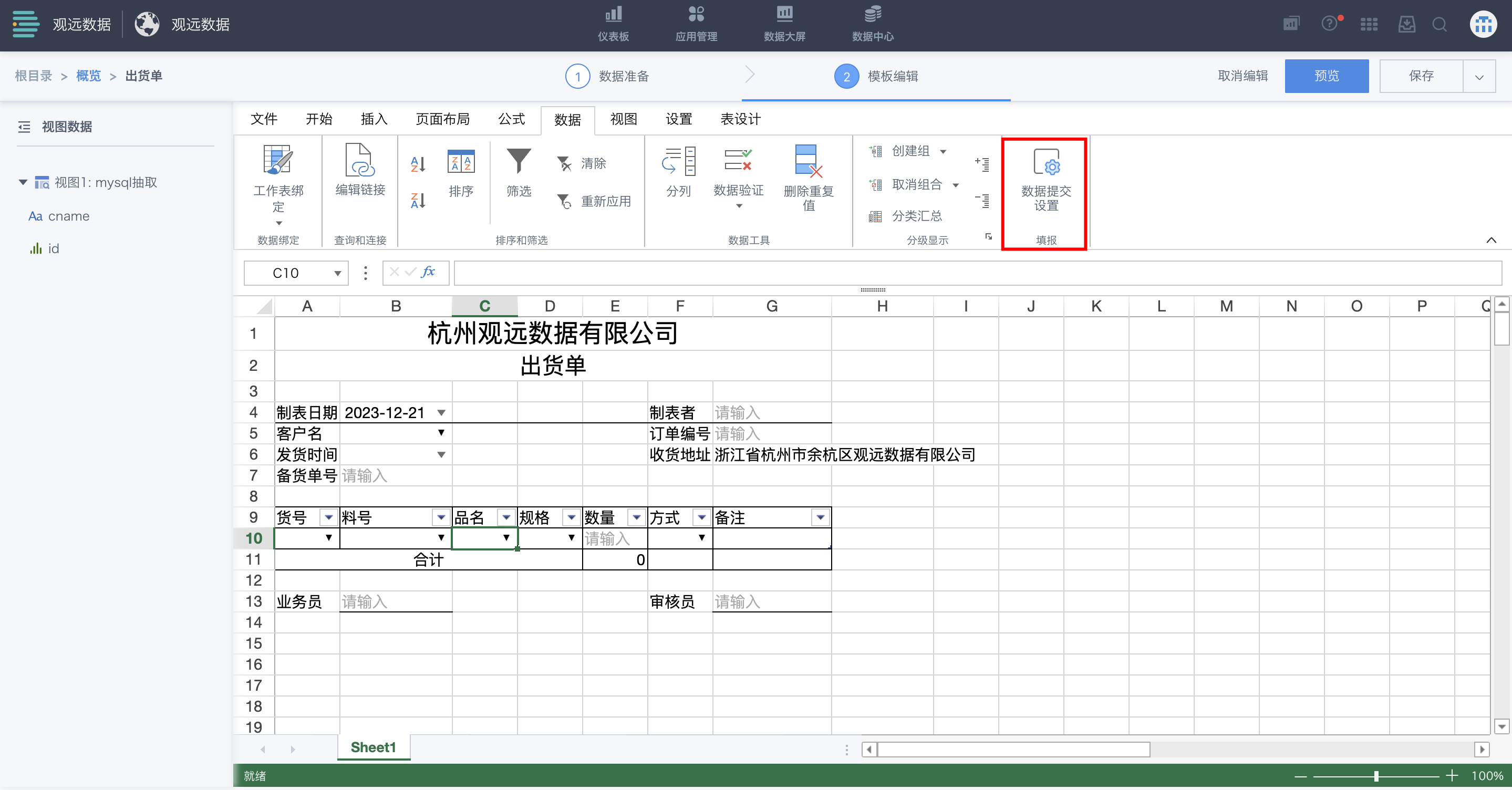Click the 排序 custom sort icon
This screenshot has height=790, width=1512.
tap(461, 161)
